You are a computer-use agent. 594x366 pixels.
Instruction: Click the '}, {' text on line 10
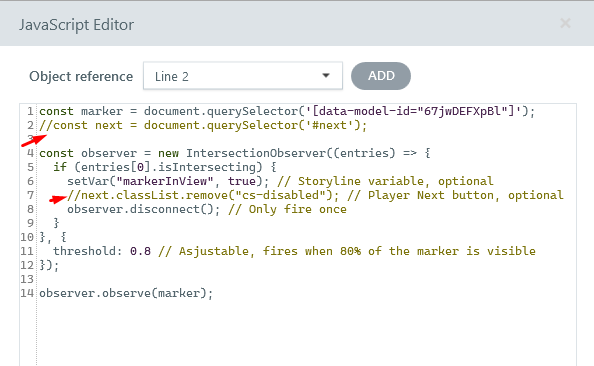(x=53, y=238)
